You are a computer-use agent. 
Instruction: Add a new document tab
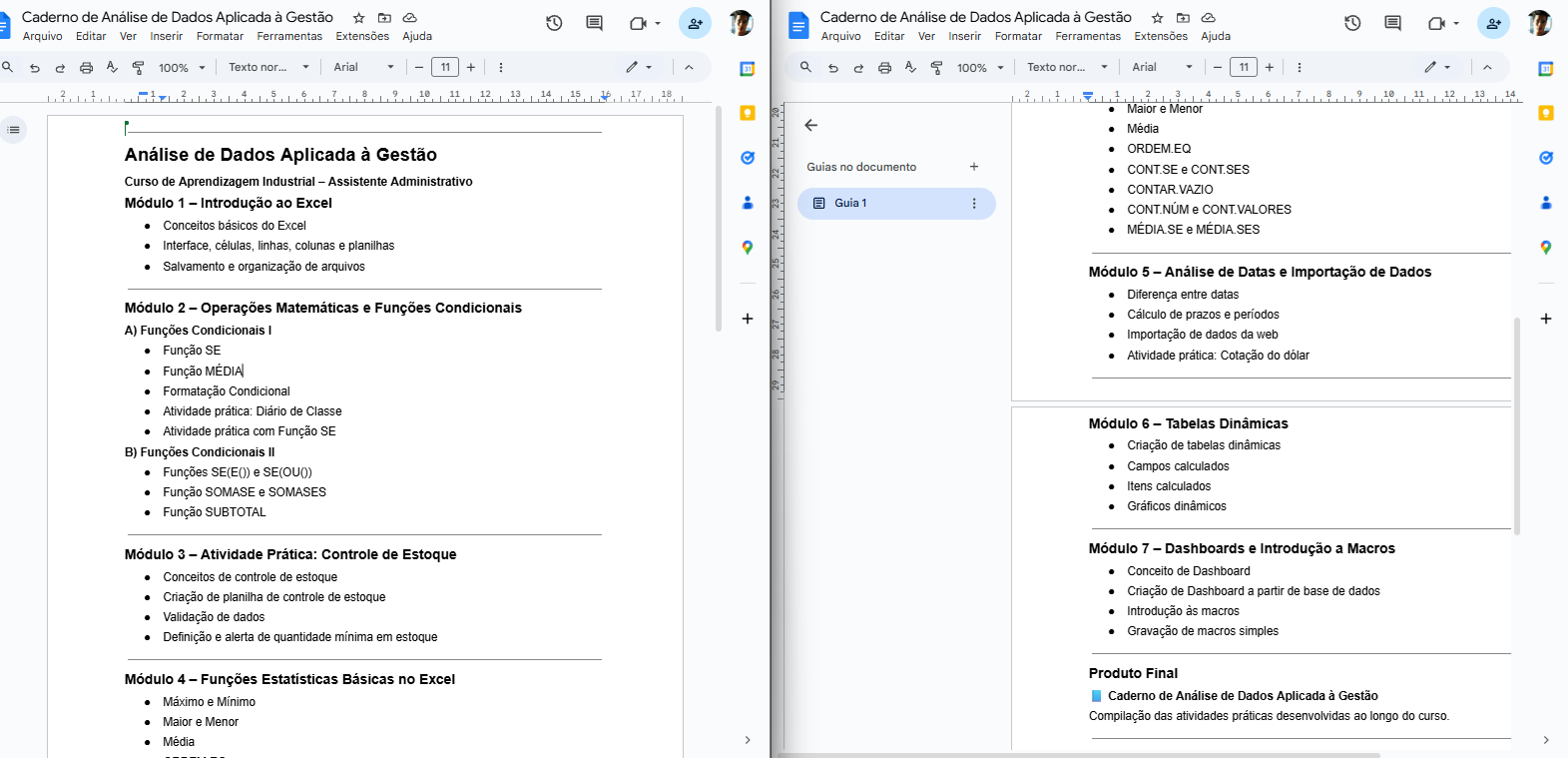[974, 167]
